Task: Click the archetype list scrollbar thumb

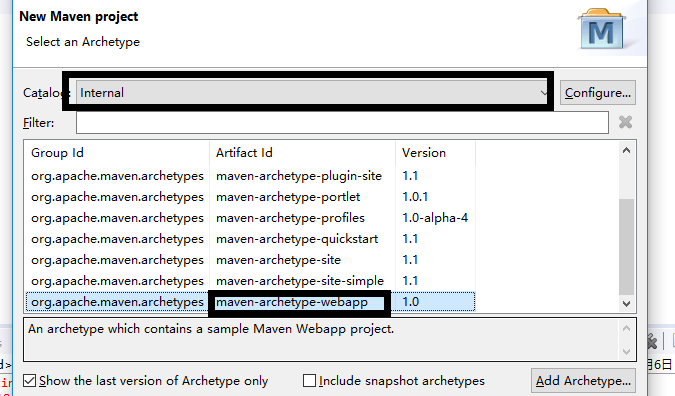Action: coord(626,246)
